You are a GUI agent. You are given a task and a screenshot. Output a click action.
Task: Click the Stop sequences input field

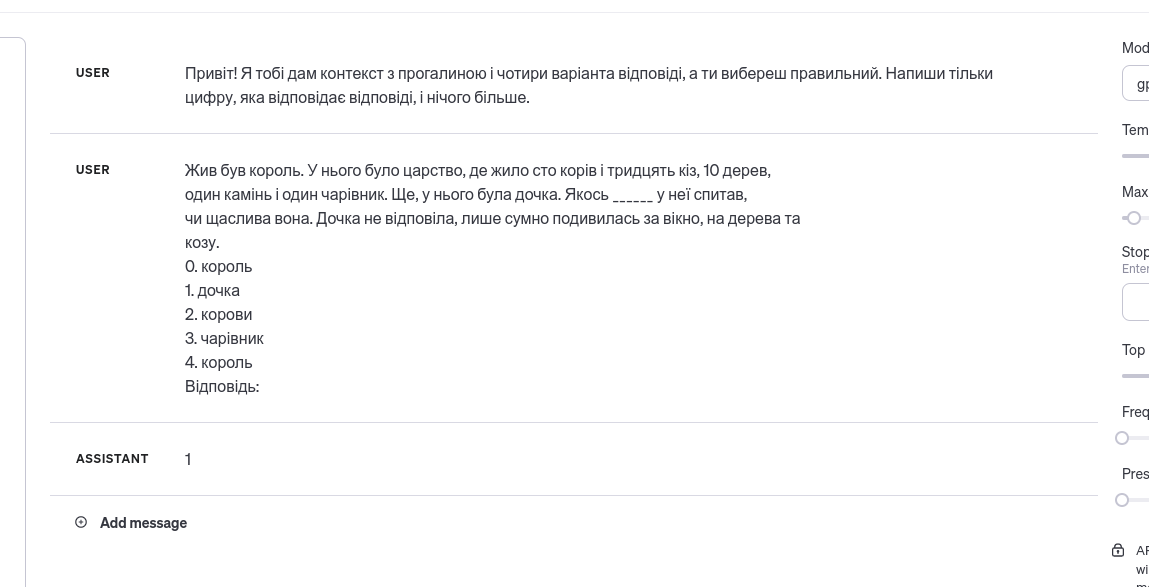point(1140,301)
